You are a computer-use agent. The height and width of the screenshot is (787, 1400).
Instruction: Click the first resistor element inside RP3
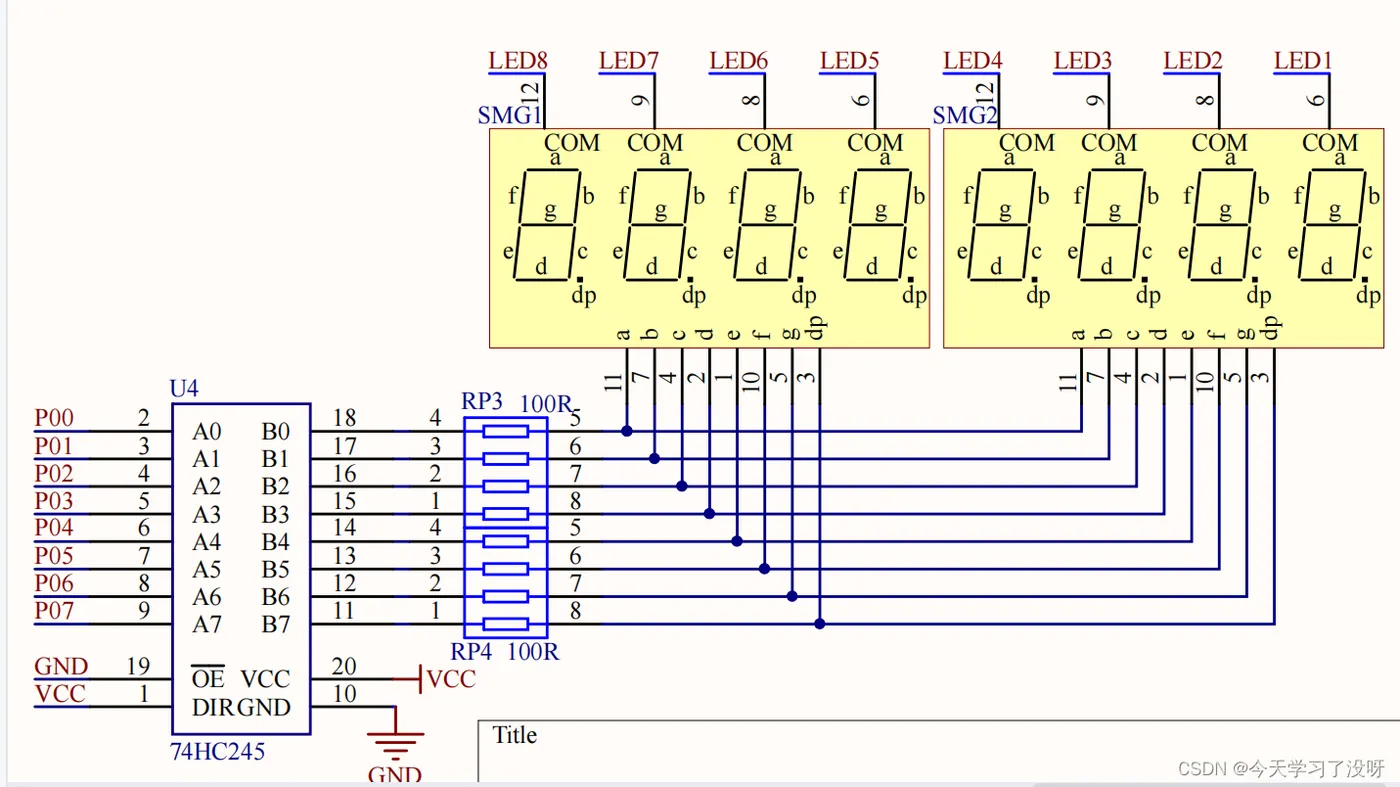[505, 430]
